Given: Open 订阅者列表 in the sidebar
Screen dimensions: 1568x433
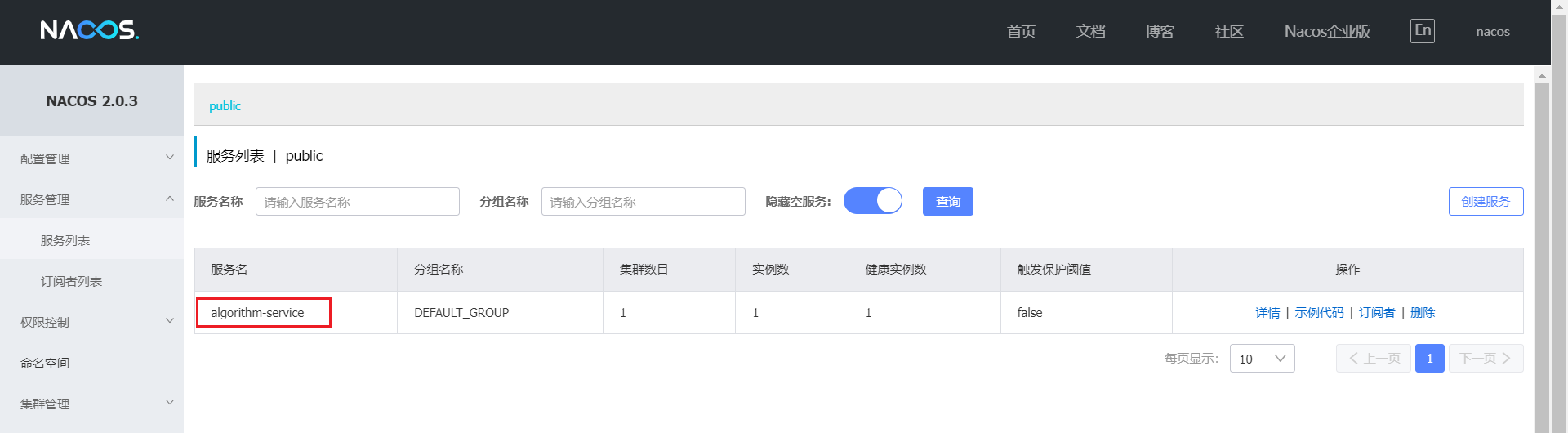Looking at the screenshot, I should (71, 281).
